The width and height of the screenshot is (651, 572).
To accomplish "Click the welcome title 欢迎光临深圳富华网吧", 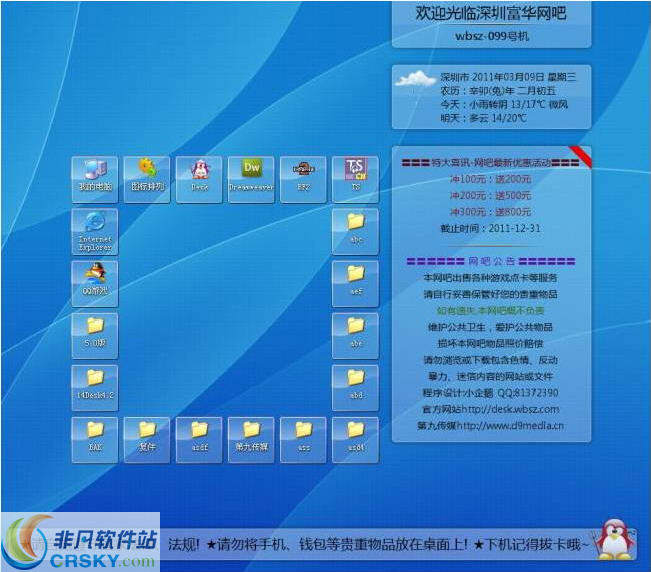I will click(x=491, y=13).
